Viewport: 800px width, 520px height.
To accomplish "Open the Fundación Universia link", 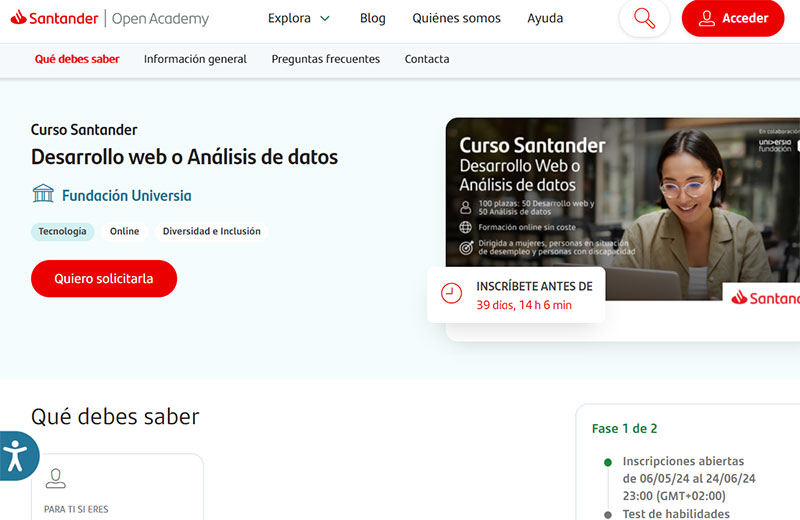I will [127, 195].
